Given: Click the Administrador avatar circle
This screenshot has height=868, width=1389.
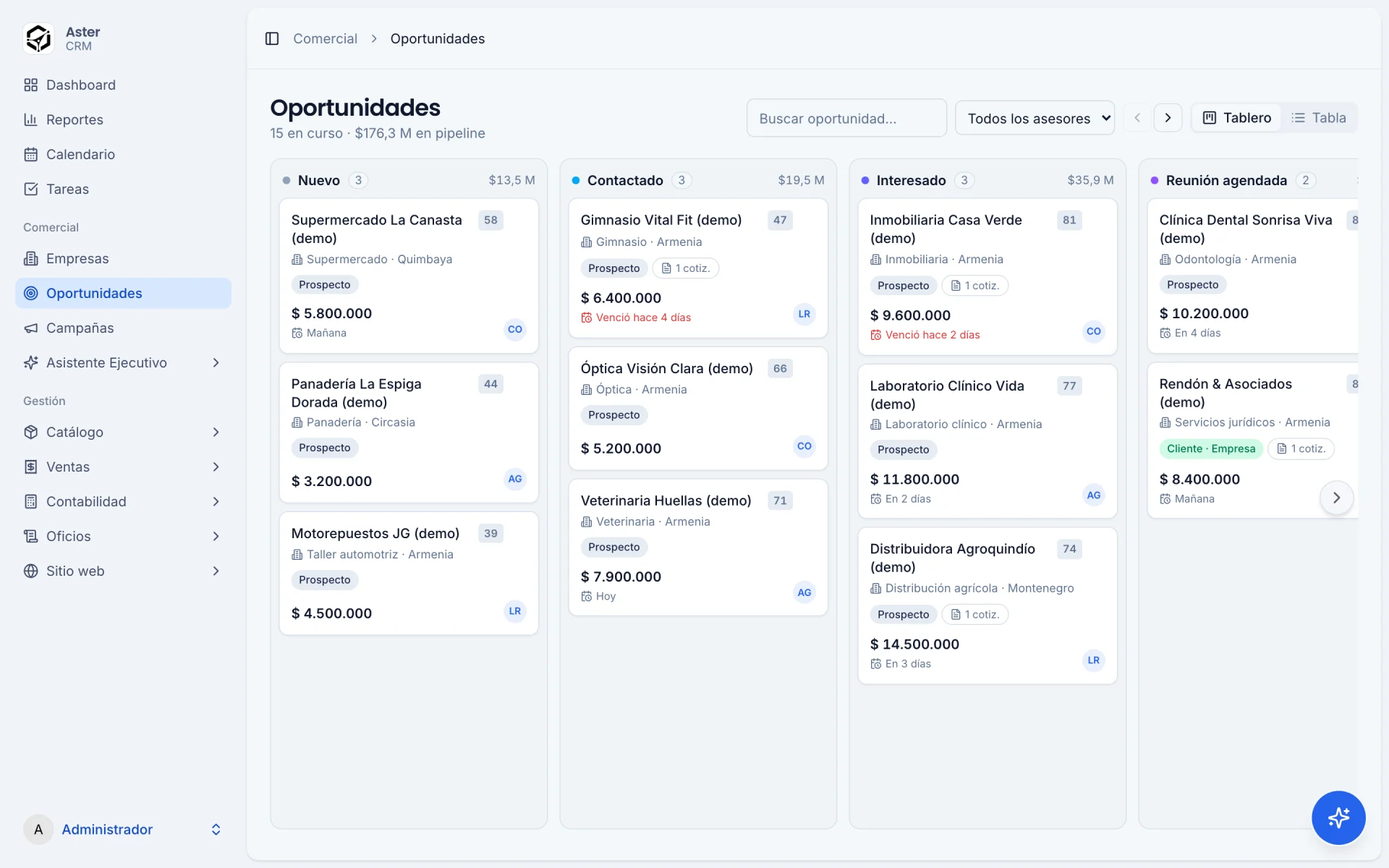Looking at the screenshot, I should (38, 830).
